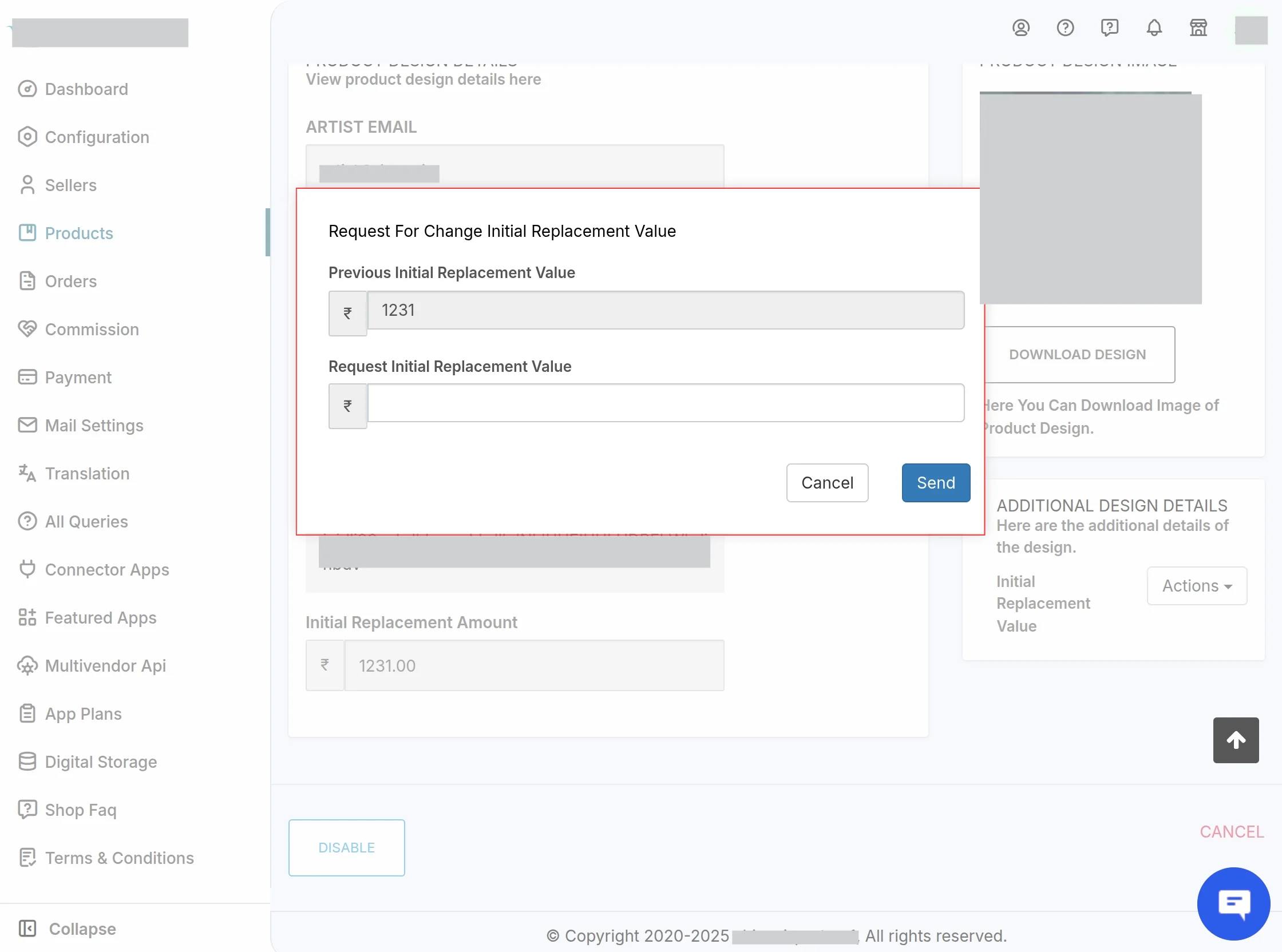Open the live chat bubble icon
The image size is (1282, 952).
coord(1233,903)
